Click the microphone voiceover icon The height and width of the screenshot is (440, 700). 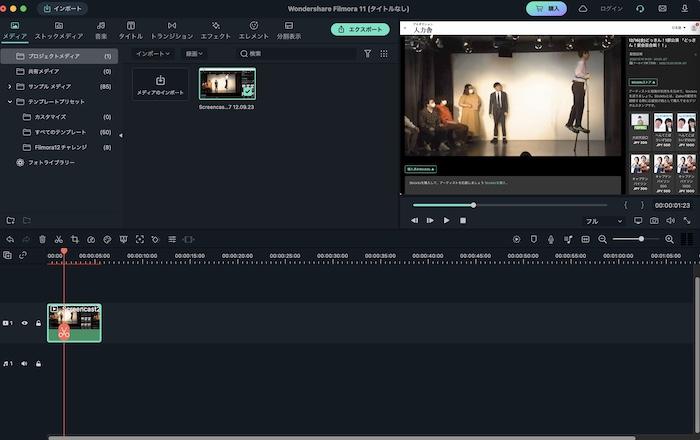click(x=550, y=240)
